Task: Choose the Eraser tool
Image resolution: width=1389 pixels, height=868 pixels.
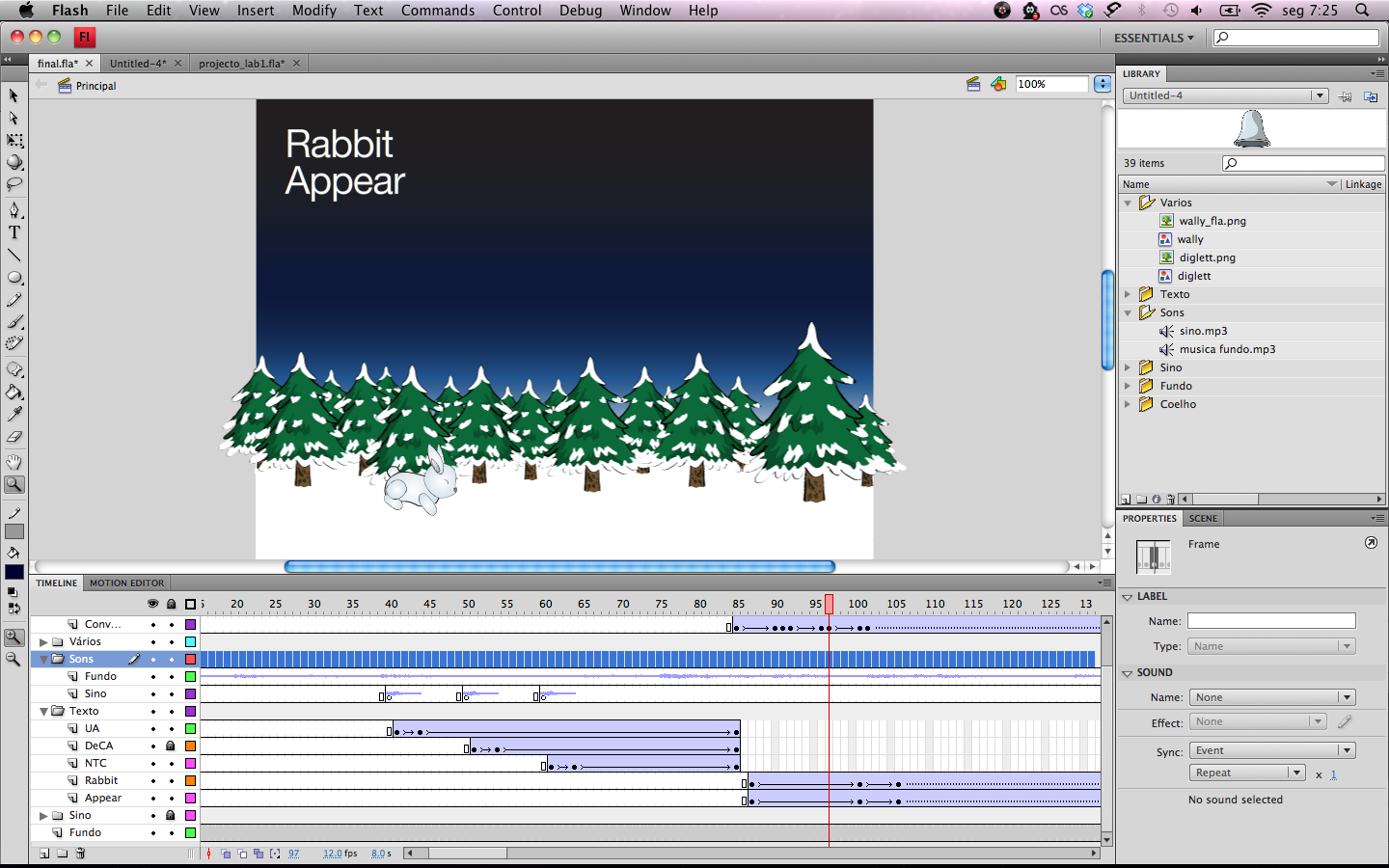Action: 14,437
